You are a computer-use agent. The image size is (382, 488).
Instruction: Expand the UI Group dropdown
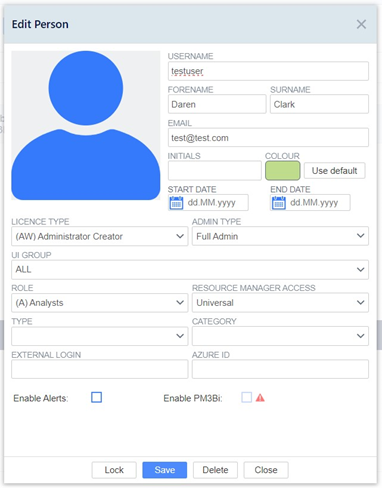tap(190, 269)
